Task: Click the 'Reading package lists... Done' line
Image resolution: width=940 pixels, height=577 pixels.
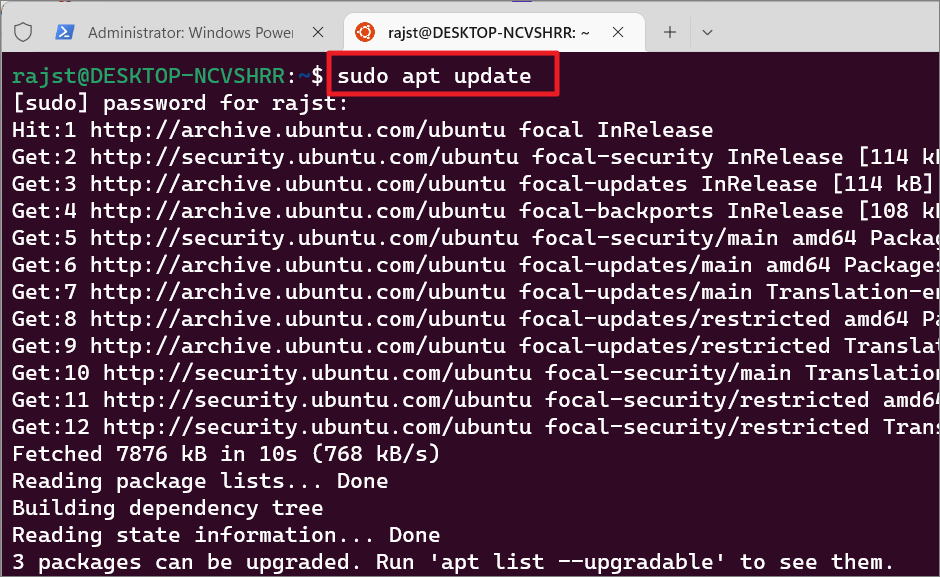Action: click(200, 481)
